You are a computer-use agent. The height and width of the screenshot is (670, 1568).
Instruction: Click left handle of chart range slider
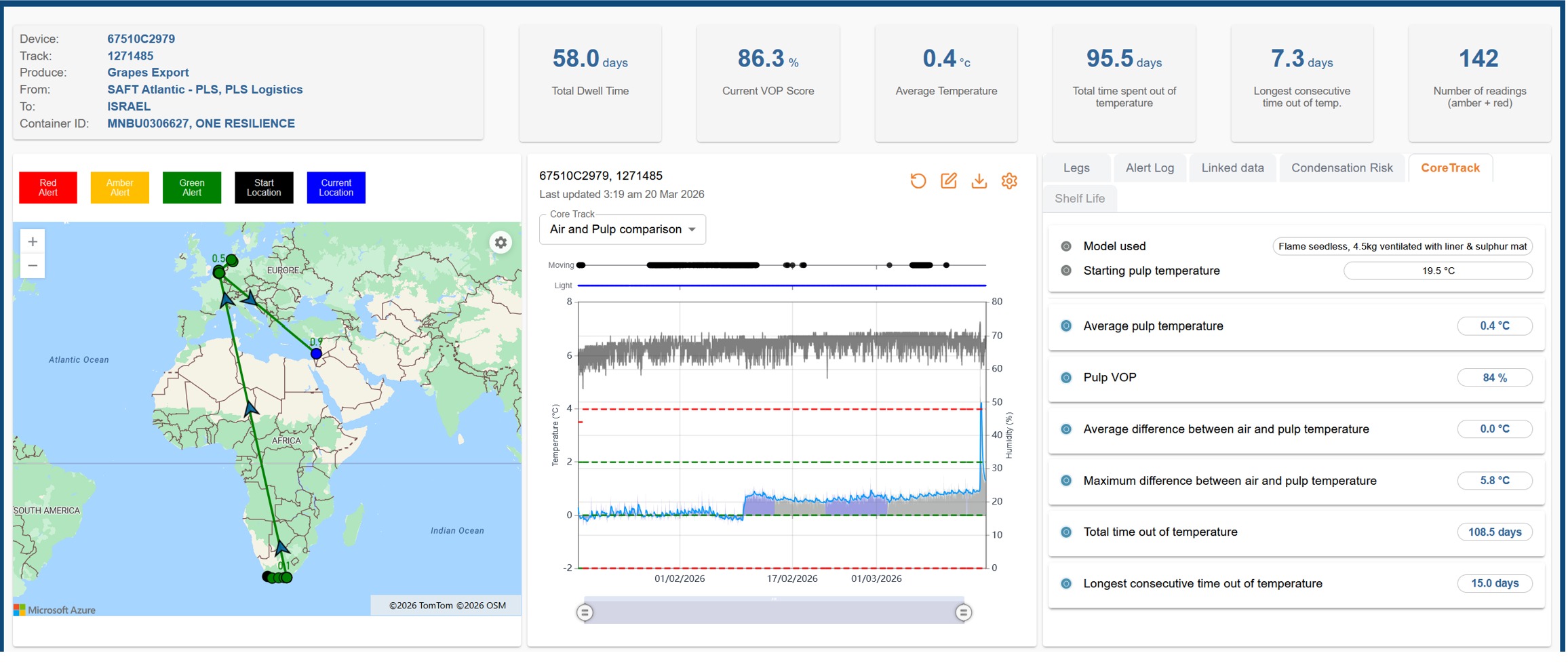[585, 612]
